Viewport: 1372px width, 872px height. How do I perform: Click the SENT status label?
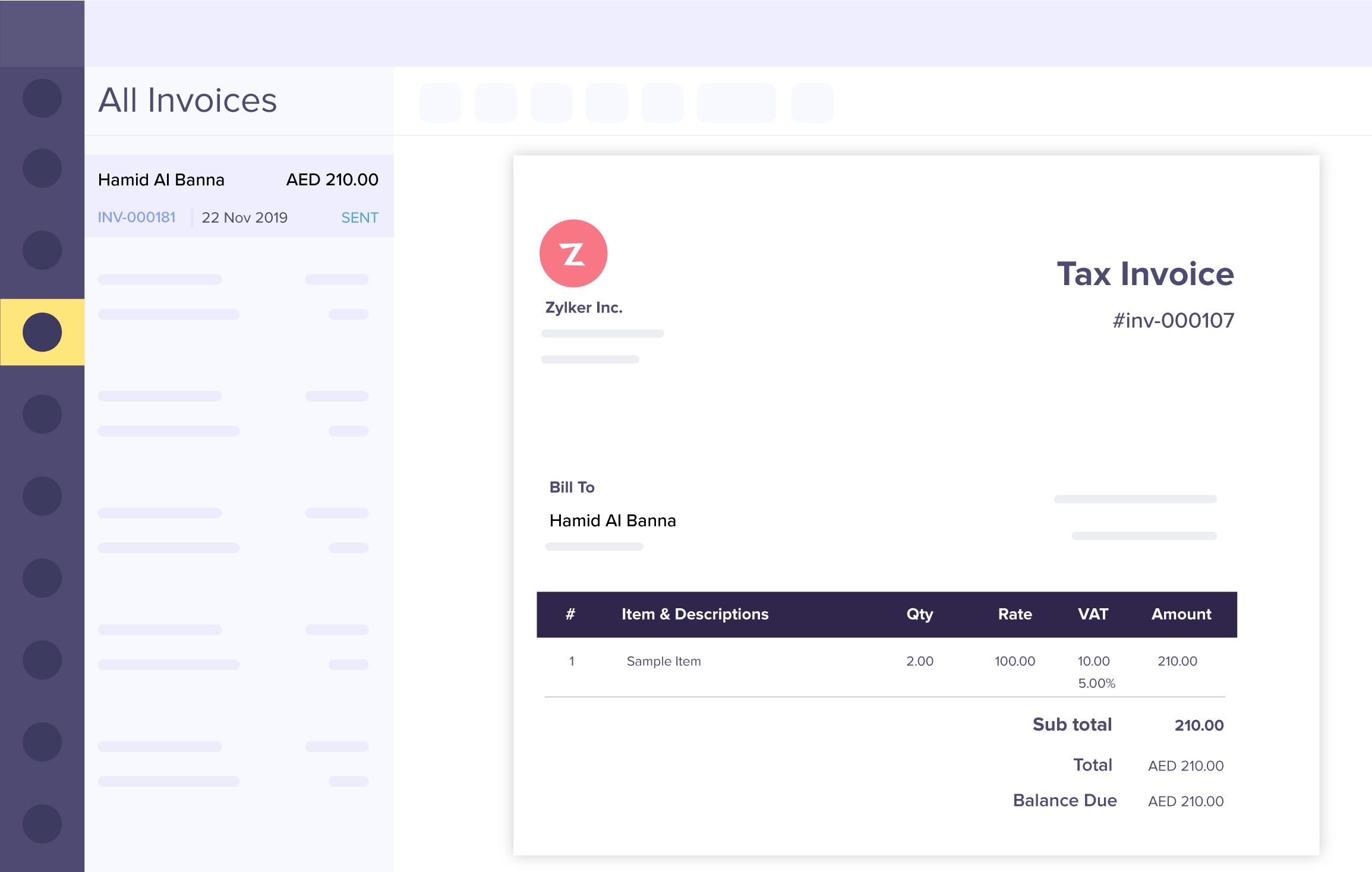(x=359, y=217)
